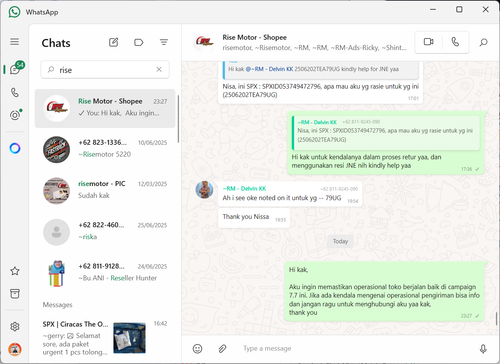
Task: Start a new chat with compose icon
Action: click(113, 42)
